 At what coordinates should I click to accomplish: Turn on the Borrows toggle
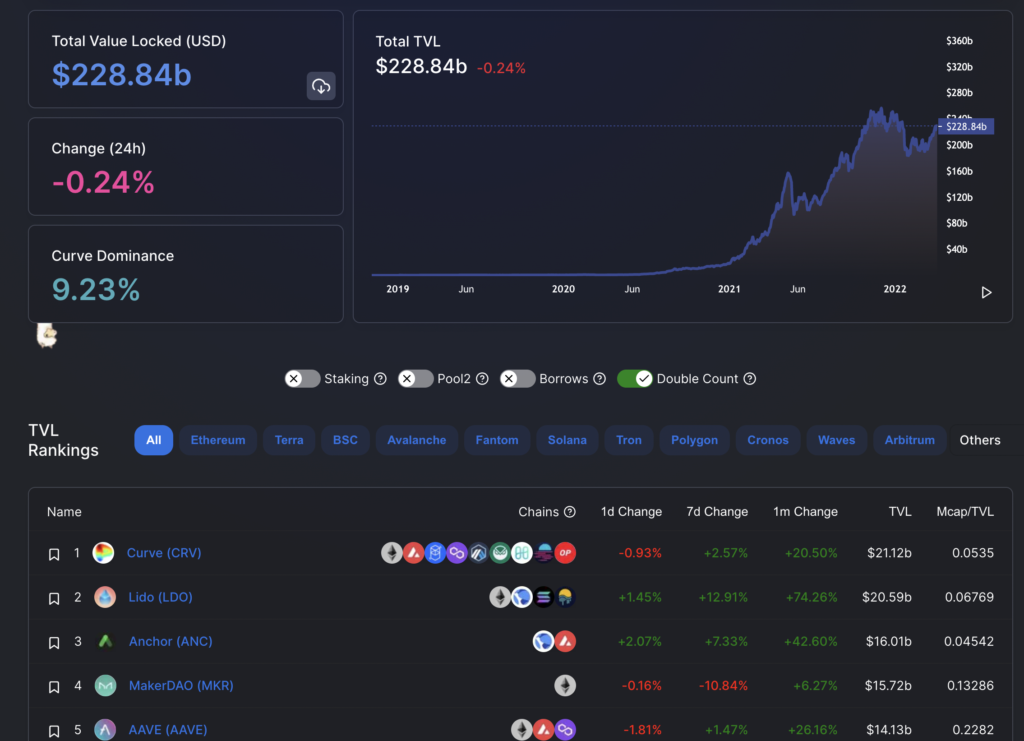coord(517,378)
